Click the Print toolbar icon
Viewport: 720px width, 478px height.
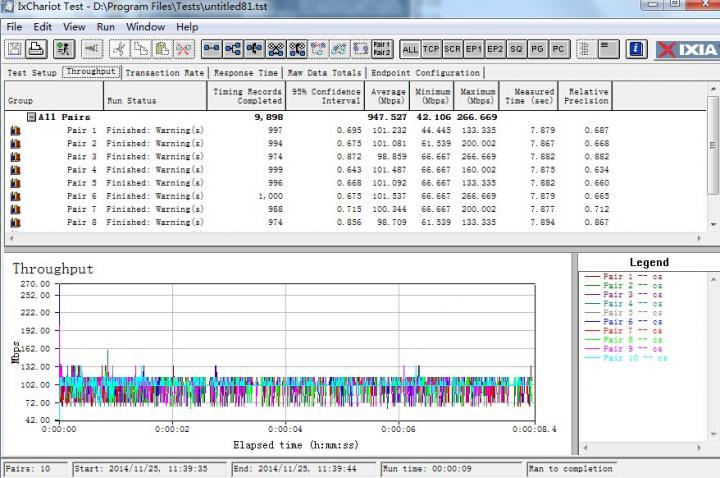pos(36,49)
